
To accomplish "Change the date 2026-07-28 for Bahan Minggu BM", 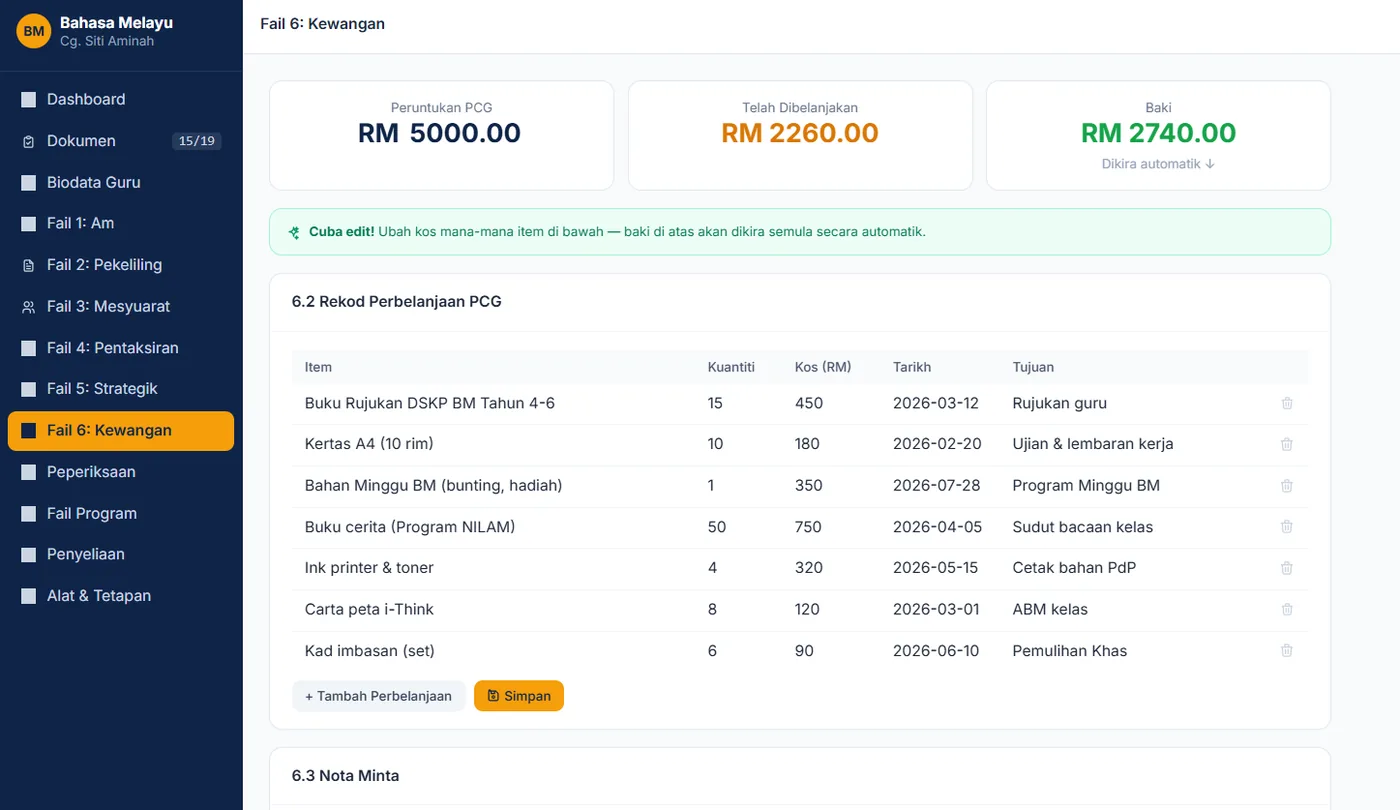I will point(937,486).
